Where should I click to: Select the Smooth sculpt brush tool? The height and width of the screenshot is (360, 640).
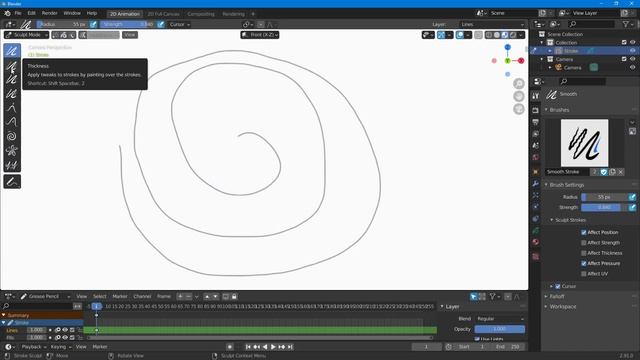coord(12,51)
